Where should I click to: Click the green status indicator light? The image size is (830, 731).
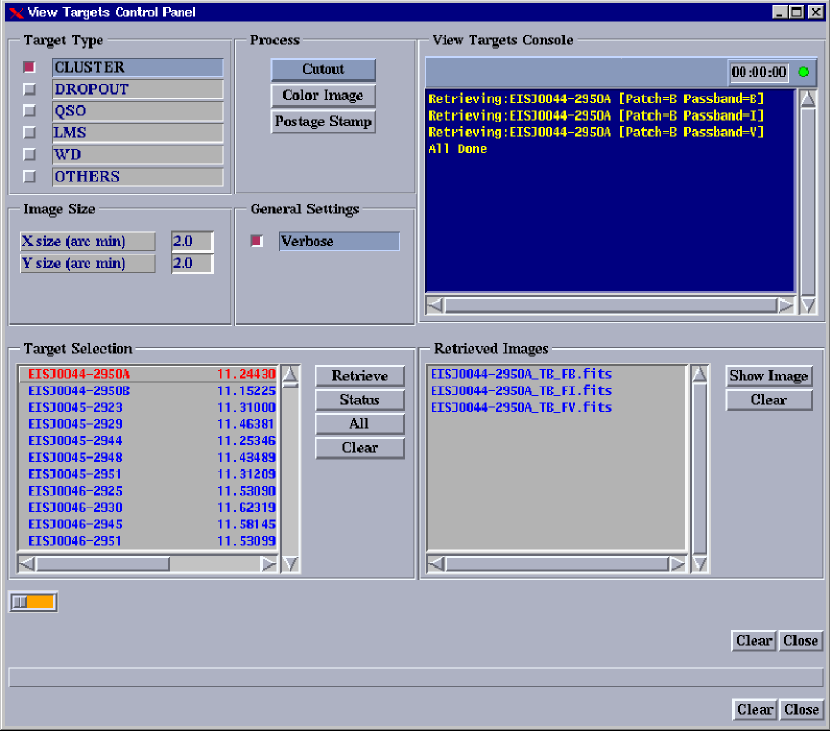[803, 72]
